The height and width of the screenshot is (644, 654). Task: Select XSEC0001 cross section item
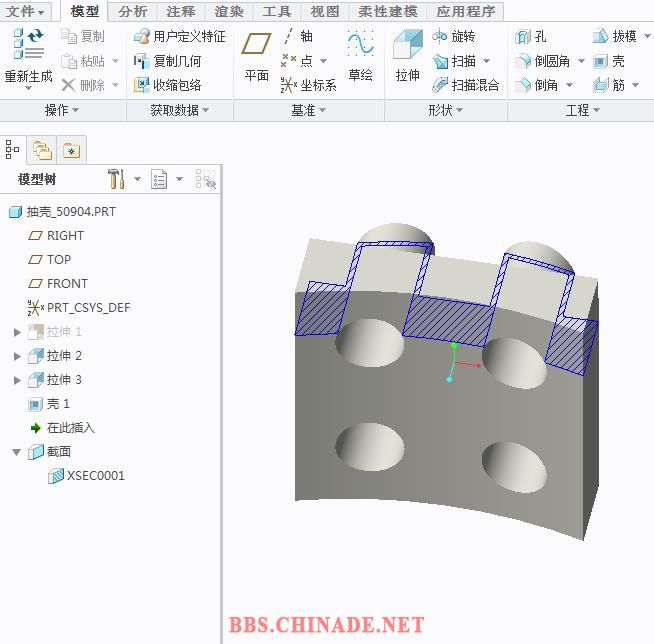[x=86, y=475]
